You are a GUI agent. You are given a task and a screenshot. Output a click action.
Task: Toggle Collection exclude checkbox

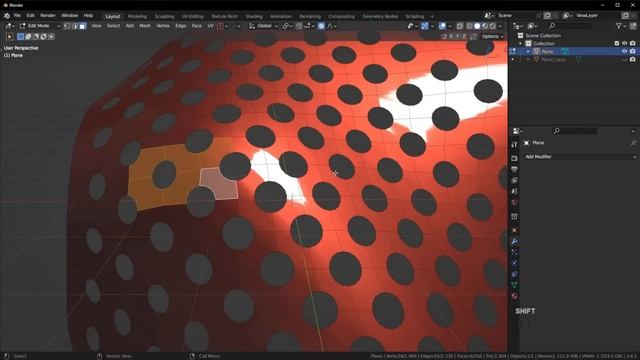click(617, 43)
